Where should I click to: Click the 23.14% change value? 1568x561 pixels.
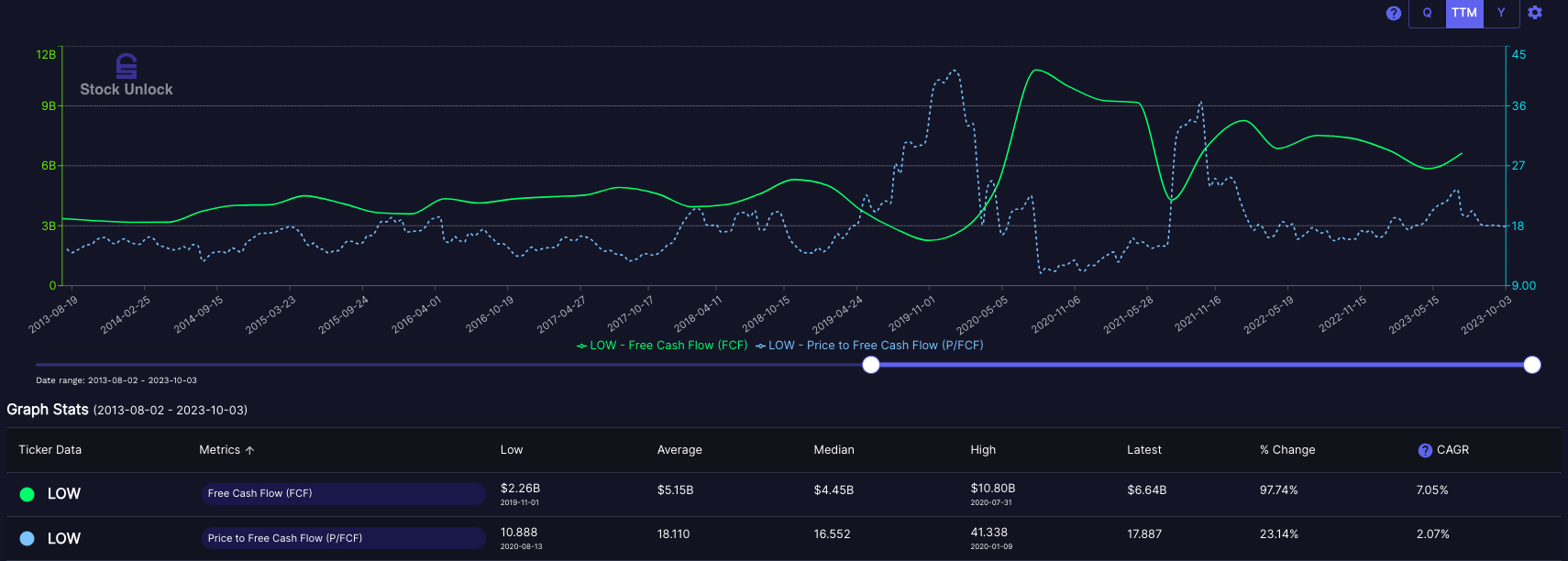pyautogui.click(x=1279, y=534)
